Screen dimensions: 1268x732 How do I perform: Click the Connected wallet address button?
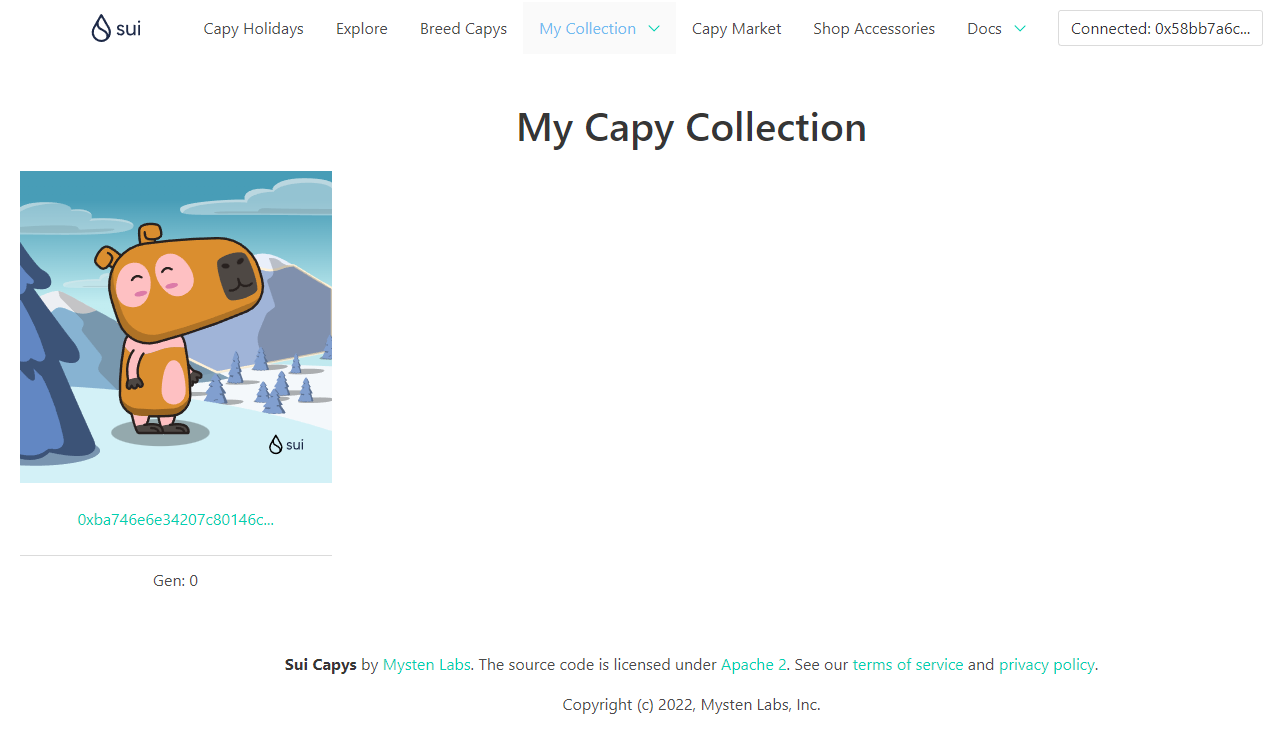[x=1160, y=28]
